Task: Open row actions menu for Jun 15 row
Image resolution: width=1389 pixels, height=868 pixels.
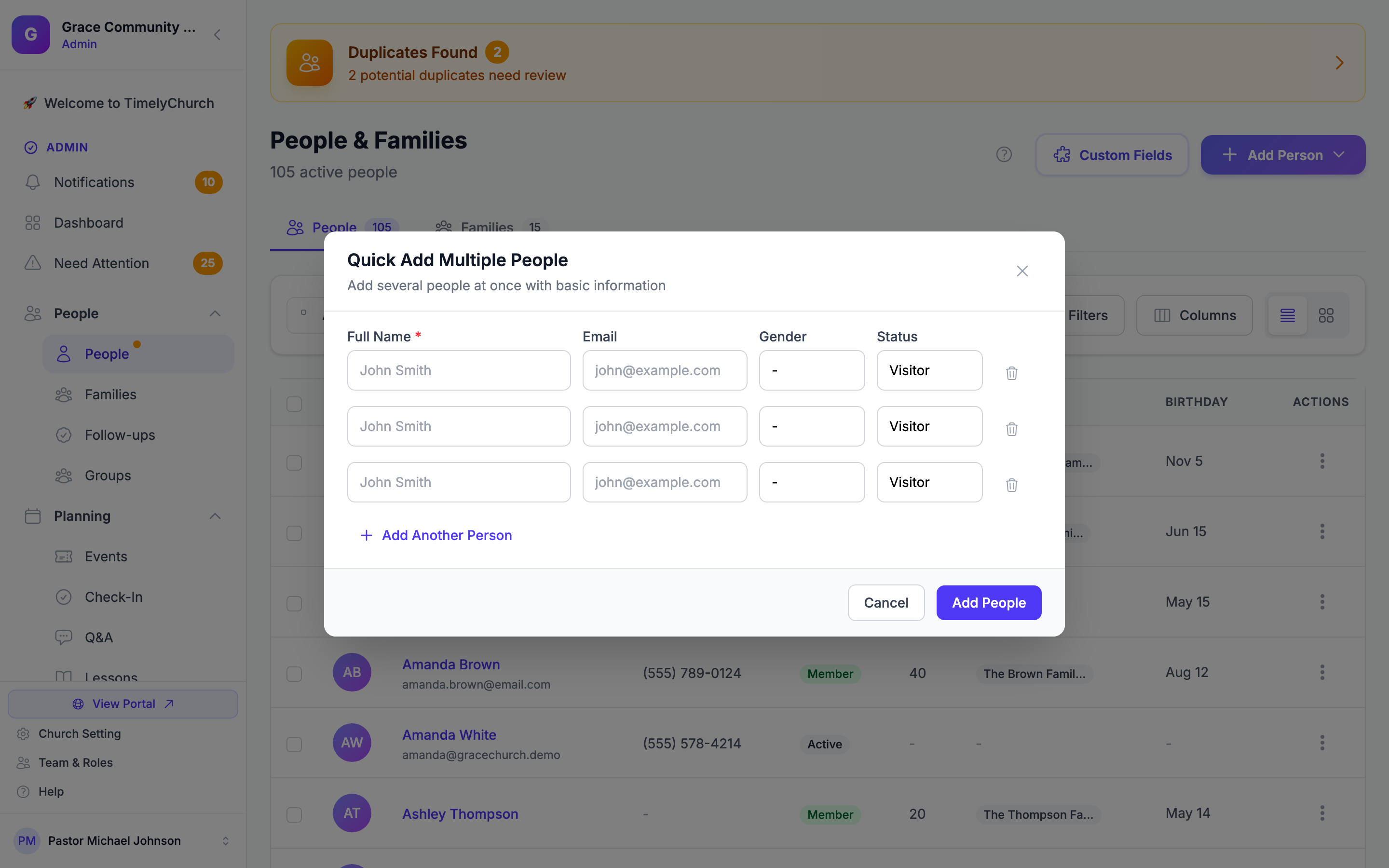Action: pos(1322,531)
